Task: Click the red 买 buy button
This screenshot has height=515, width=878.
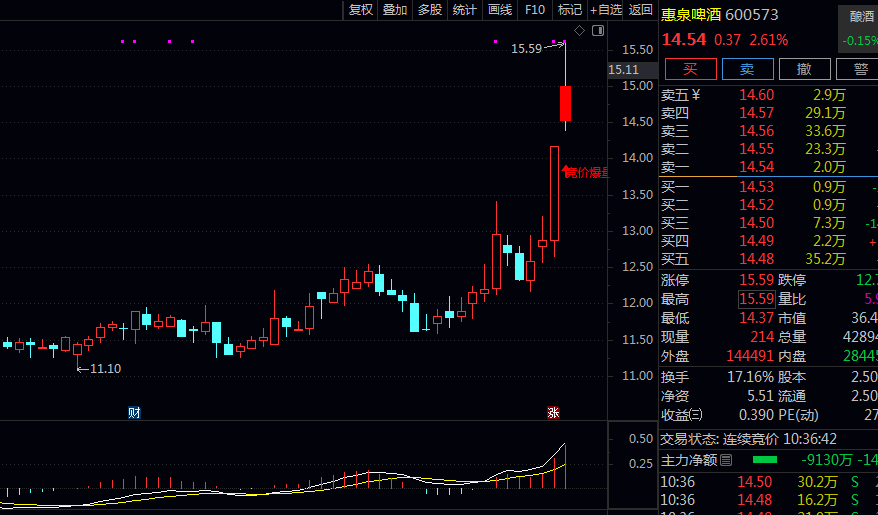Action: click(x=690, y=69)
